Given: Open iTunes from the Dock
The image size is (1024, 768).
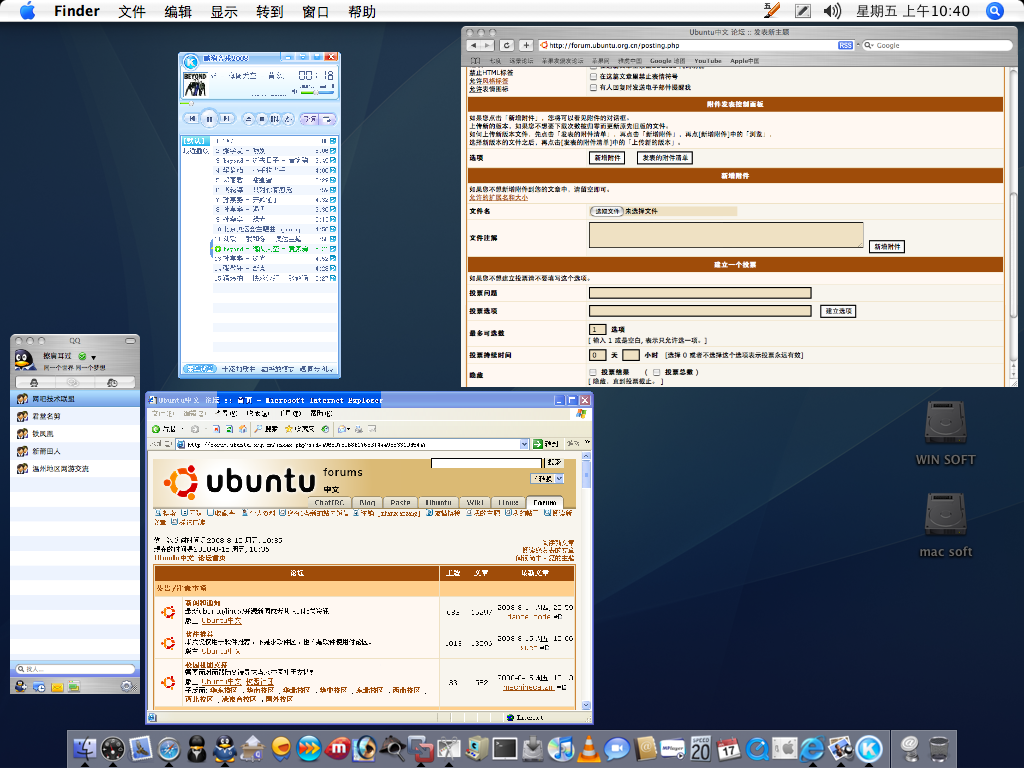Looking at the screenshot, I should (560, 748).
